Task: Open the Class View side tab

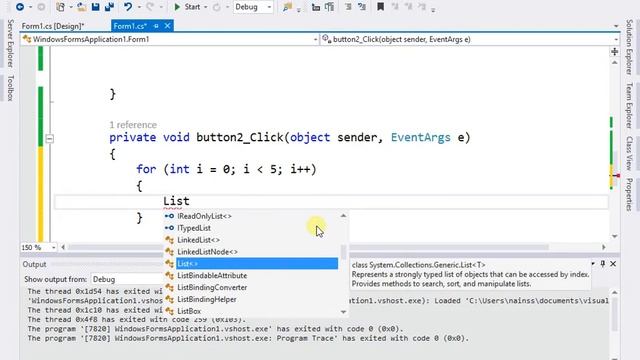Action: click(629, 153)
